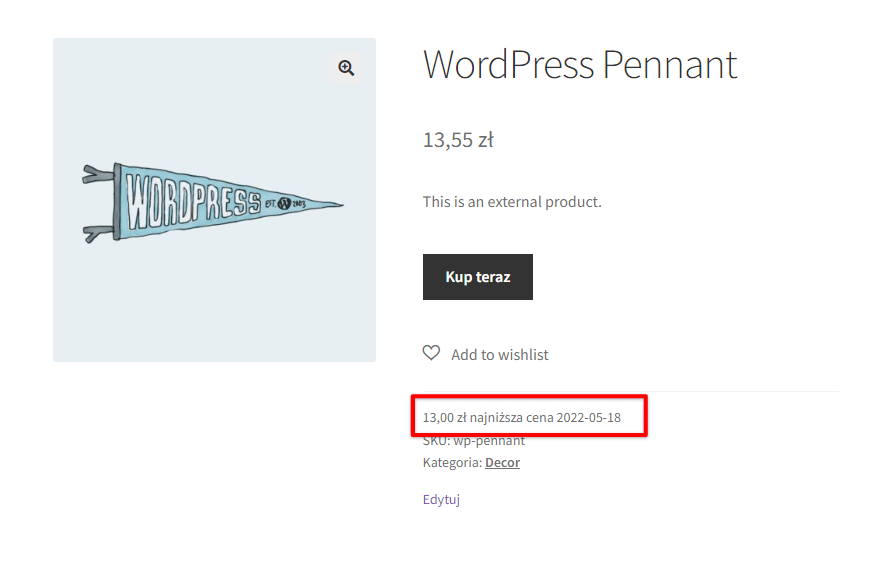
Task: Click the 13,55 zł product price
Action: coord(458,140)
